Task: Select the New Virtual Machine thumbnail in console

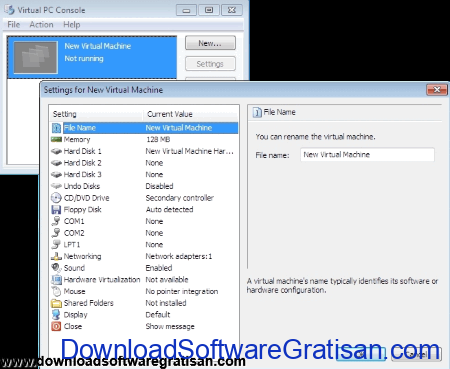Action: (x=35, y=57)
